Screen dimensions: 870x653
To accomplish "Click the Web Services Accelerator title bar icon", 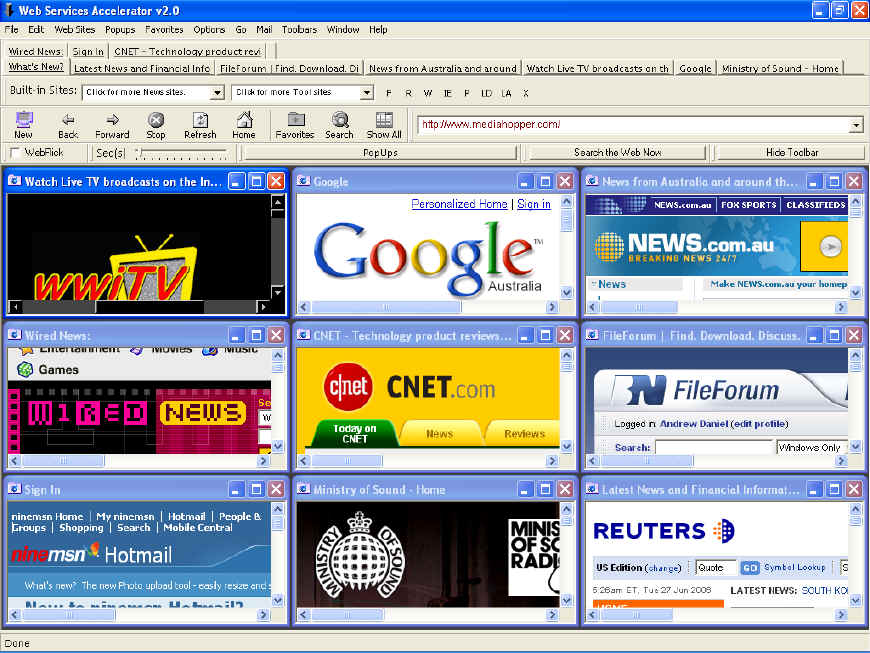I will click(x=9, y=11).
